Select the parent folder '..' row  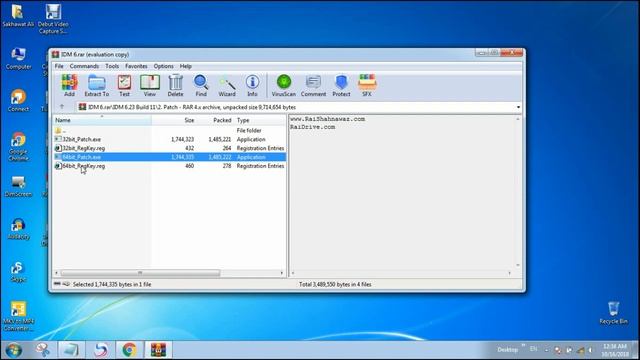(169, 131)
